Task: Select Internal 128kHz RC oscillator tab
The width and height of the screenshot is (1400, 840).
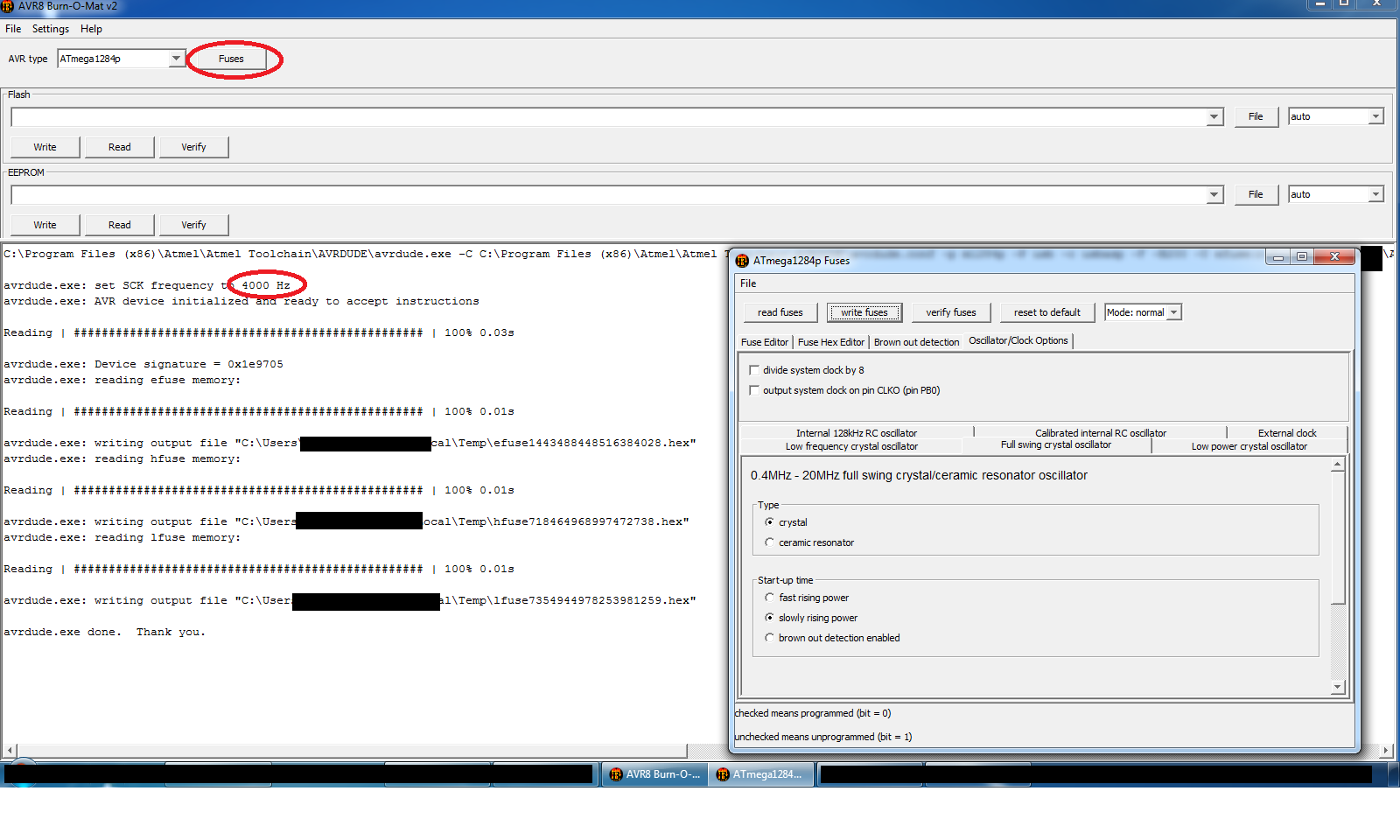Action: (x=857, y=433)
